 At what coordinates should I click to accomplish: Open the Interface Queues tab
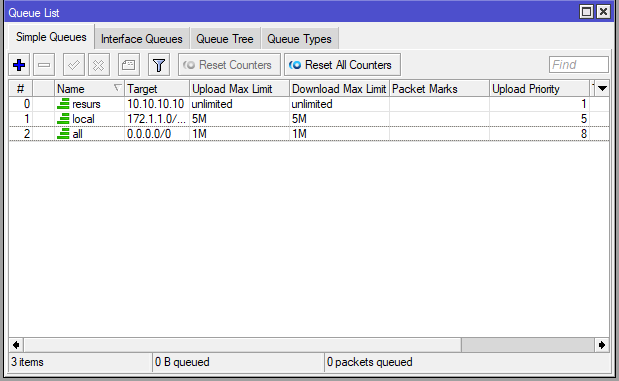click(x=142, y=39)
